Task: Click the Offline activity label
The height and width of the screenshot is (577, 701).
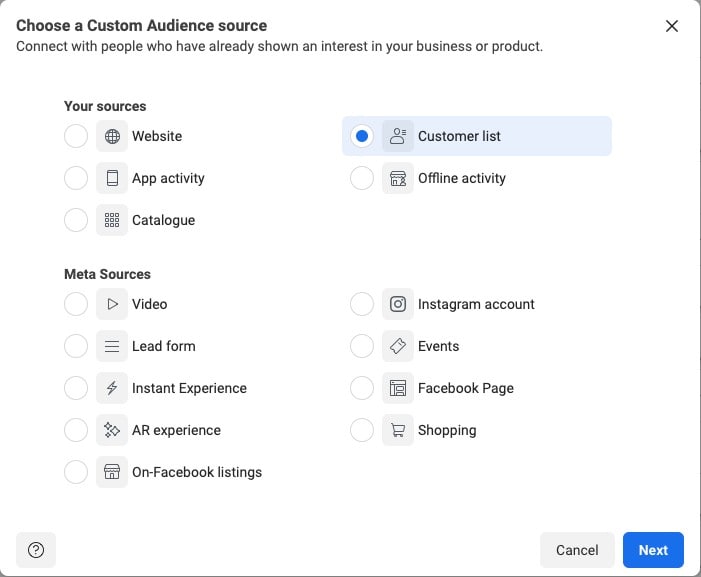Action: [462, 178]
